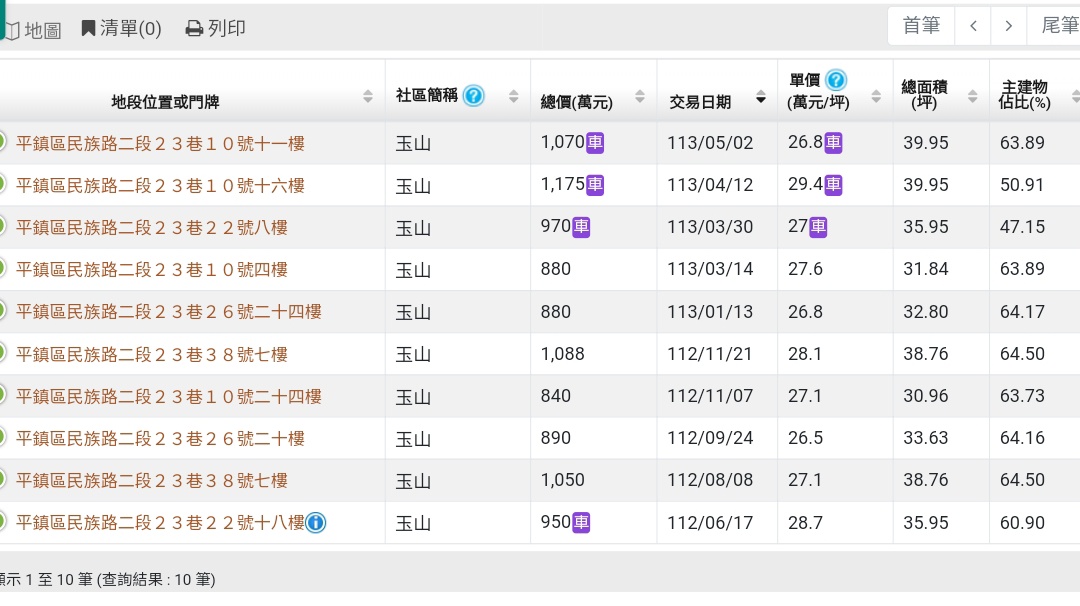The width and height of the screenshot is (1080, 606).
Task: Click 車 badge beside total price 1,070
Action: [595, 143]
